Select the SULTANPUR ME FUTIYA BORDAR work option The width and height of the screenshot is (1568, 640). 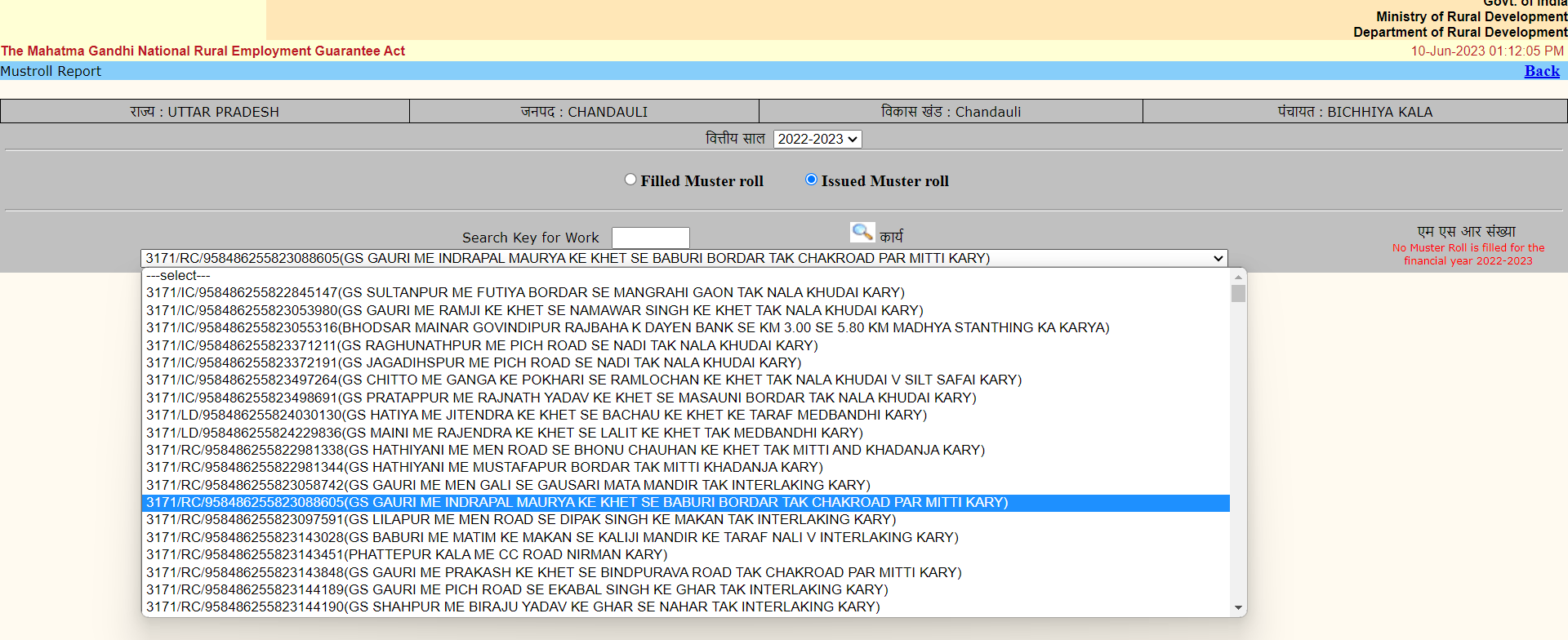(x=525, y=293)
